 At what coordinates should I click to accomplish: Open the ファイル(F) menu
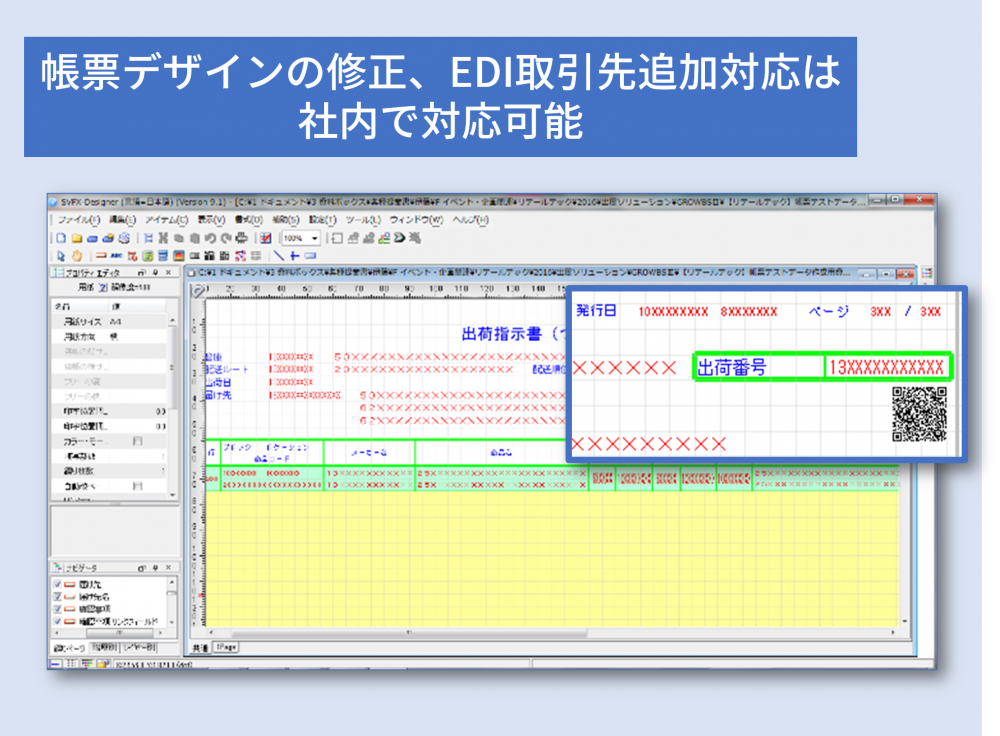point(79,220)
